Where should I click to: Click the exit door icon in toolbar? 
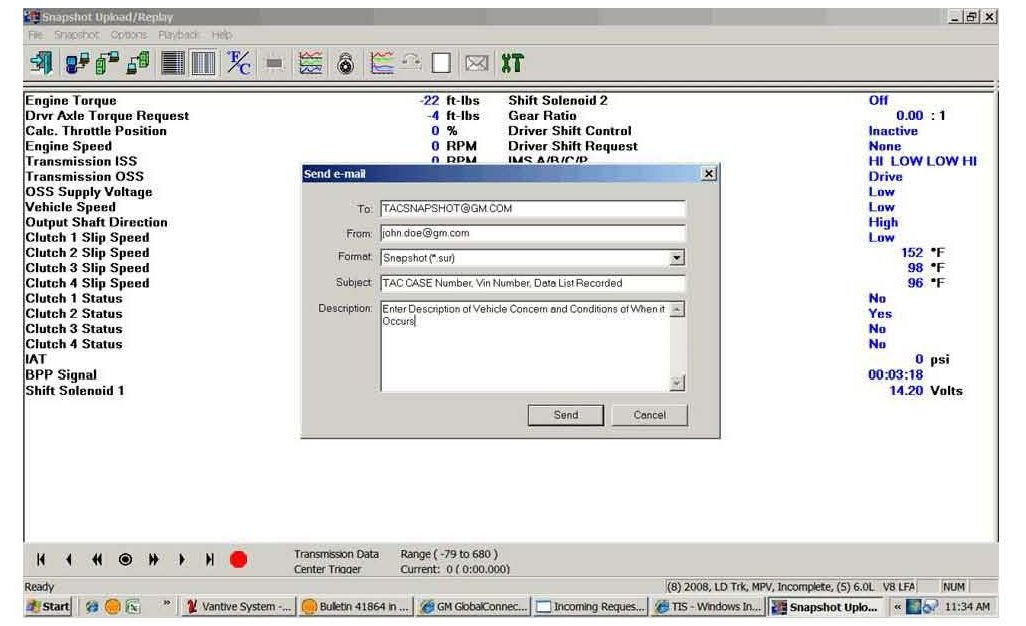coord(41,63)
